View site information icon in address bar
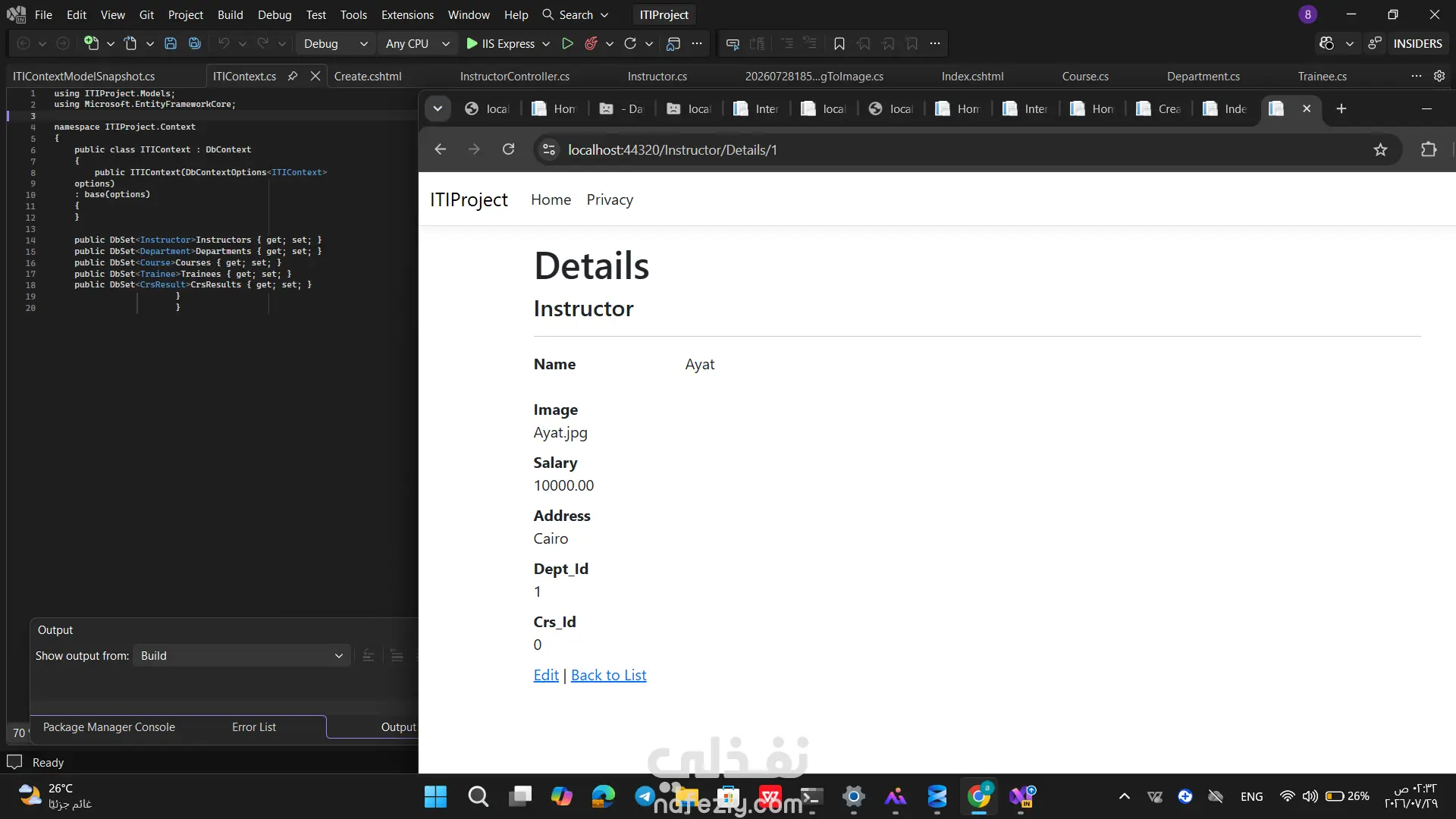This screenshot has height=819, width=1456. click(549, 149)
